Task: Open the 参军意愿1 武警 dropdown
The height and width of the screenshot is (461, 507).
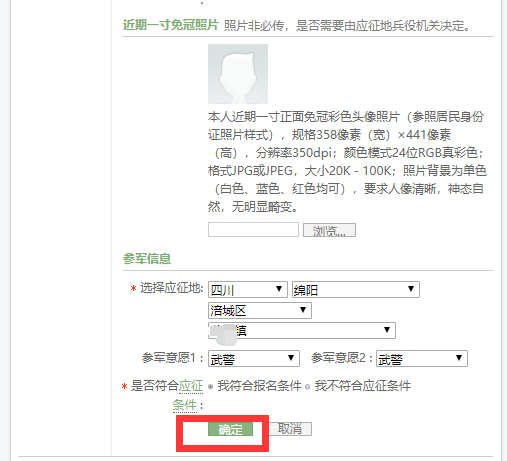Action: tap(254, 359)
